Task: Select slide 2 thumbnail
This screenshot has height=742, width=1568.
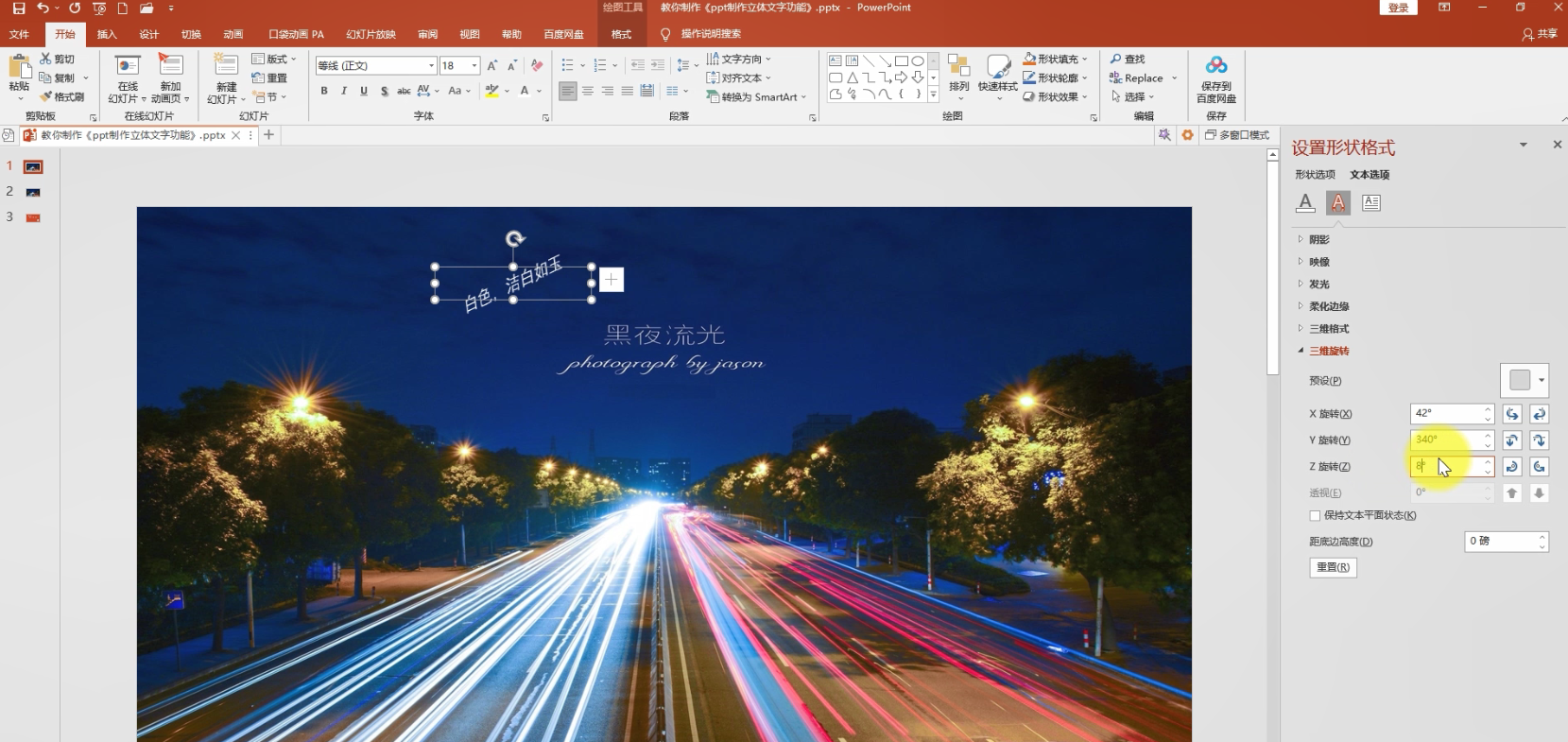Action: [x=33, y=192]
